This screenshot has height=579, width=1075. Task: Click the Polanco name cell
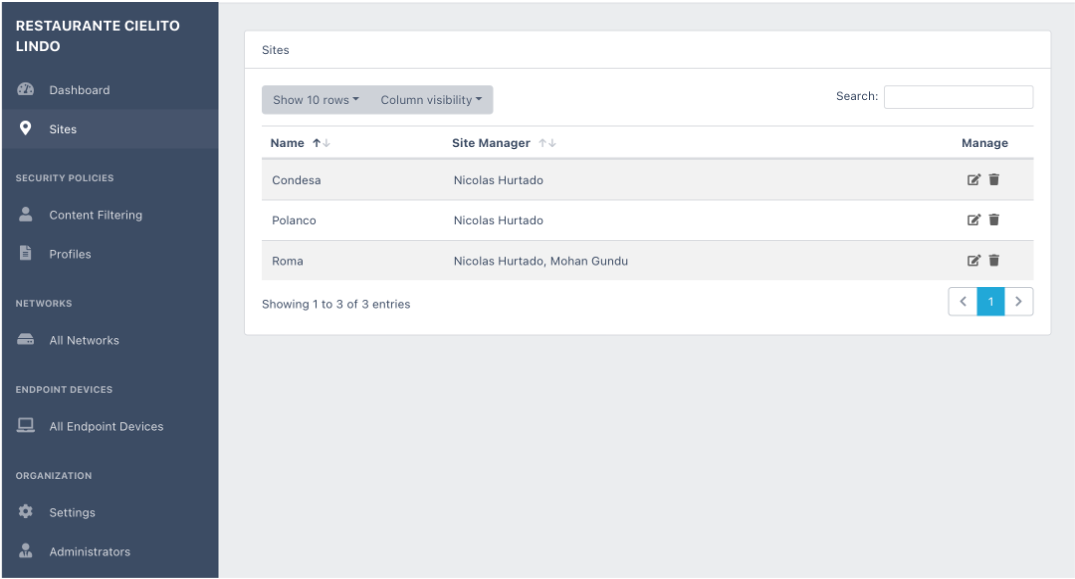(x=294, y=221)
